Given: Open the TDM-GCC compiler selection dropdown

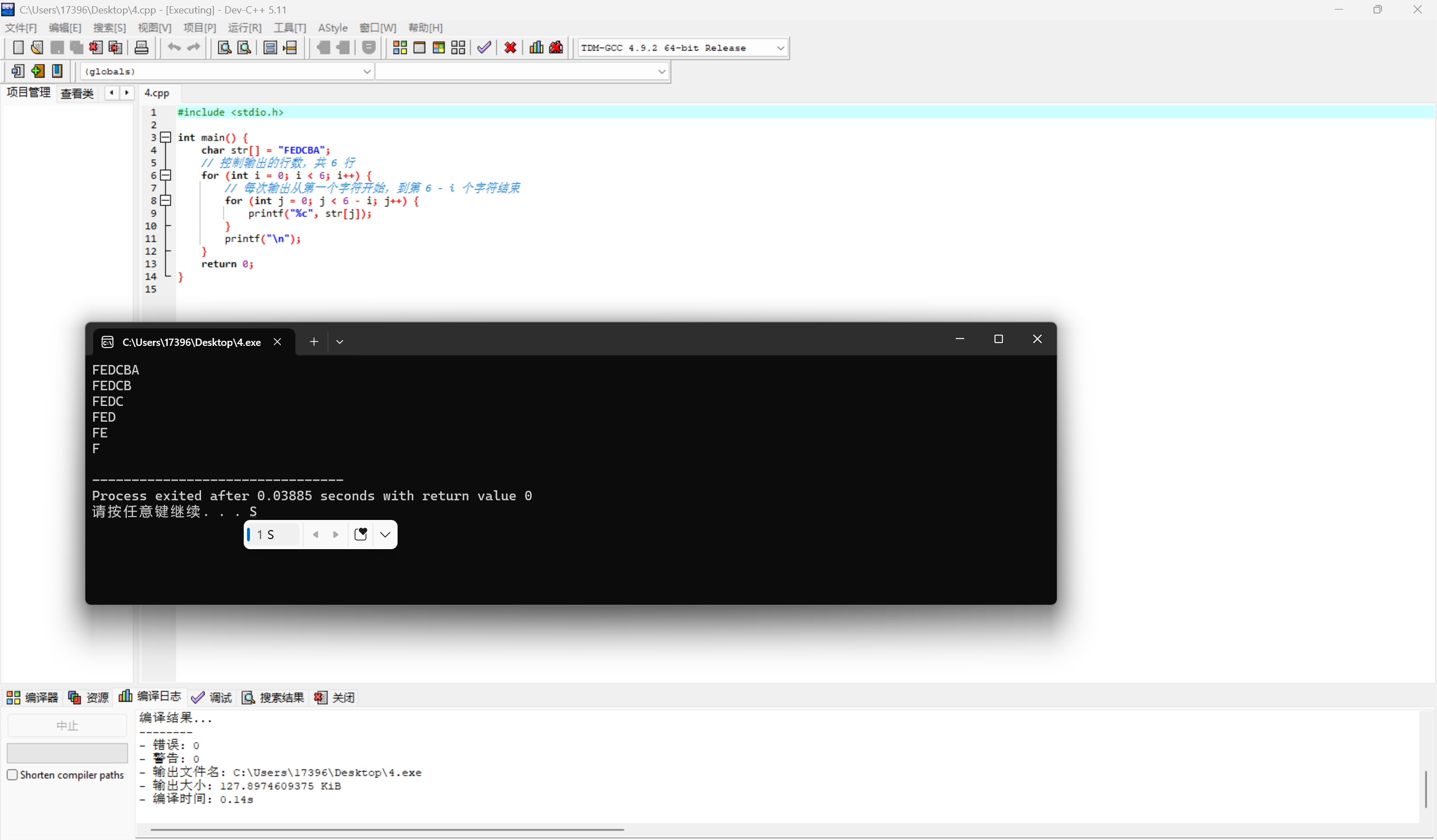Looking at the screenshot, I should point(780,48).
